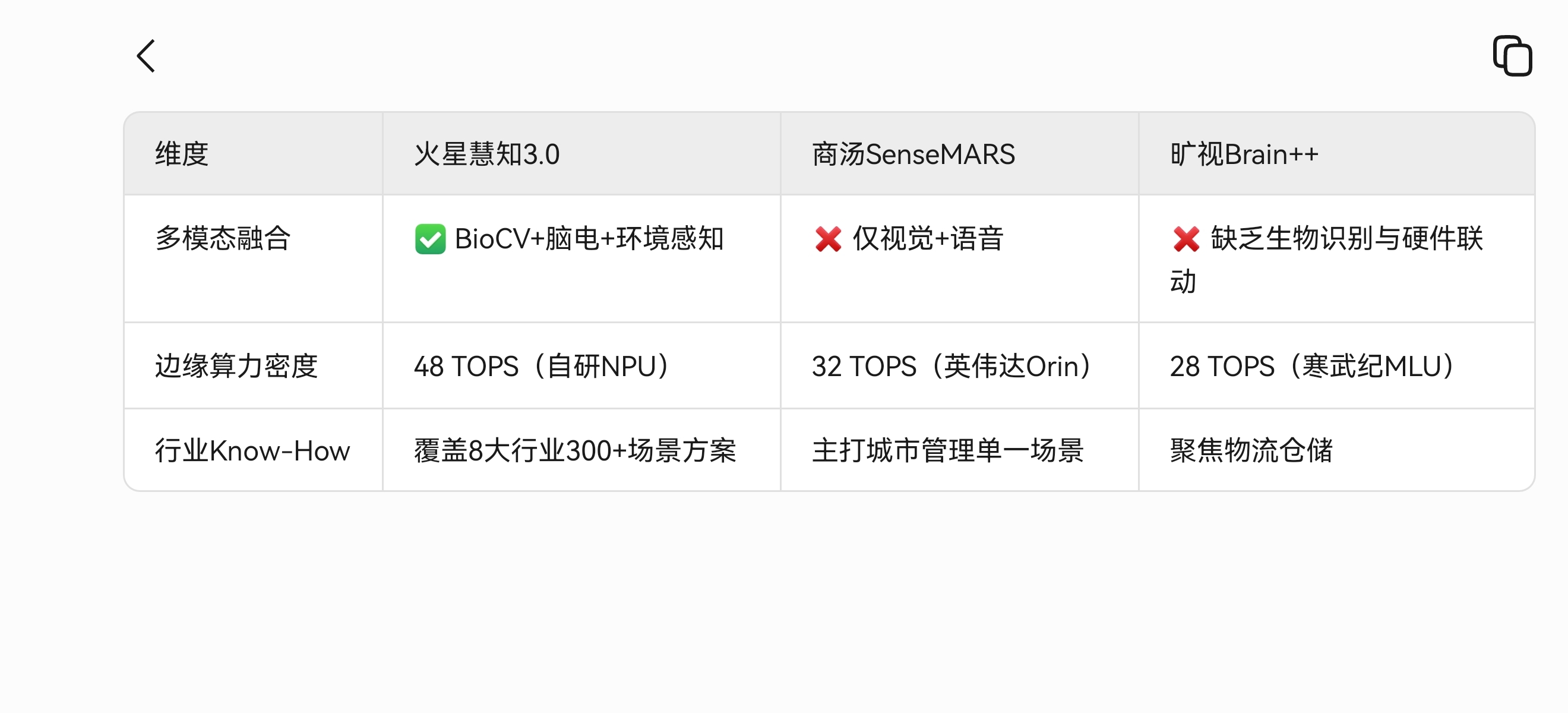Viewport: 1568px width, 713px height.
Task: Click the red cross before 缺乏生物识别
Action: tap(1186, 239)
